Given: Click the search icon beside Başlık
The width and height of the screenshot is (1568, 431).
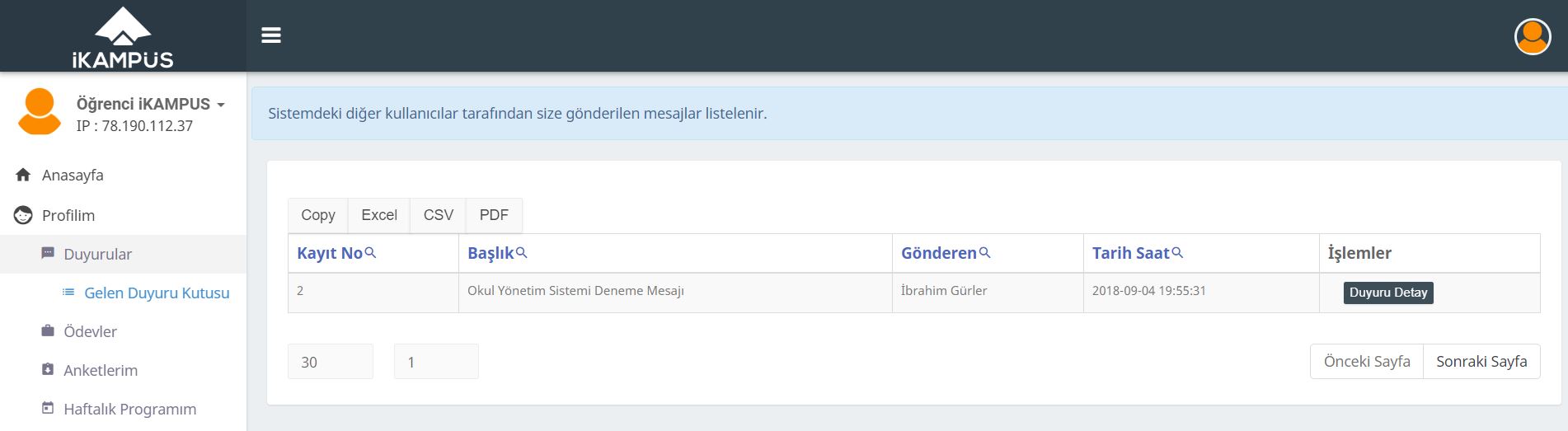Looking at the screenshot, I should [521, 253].
